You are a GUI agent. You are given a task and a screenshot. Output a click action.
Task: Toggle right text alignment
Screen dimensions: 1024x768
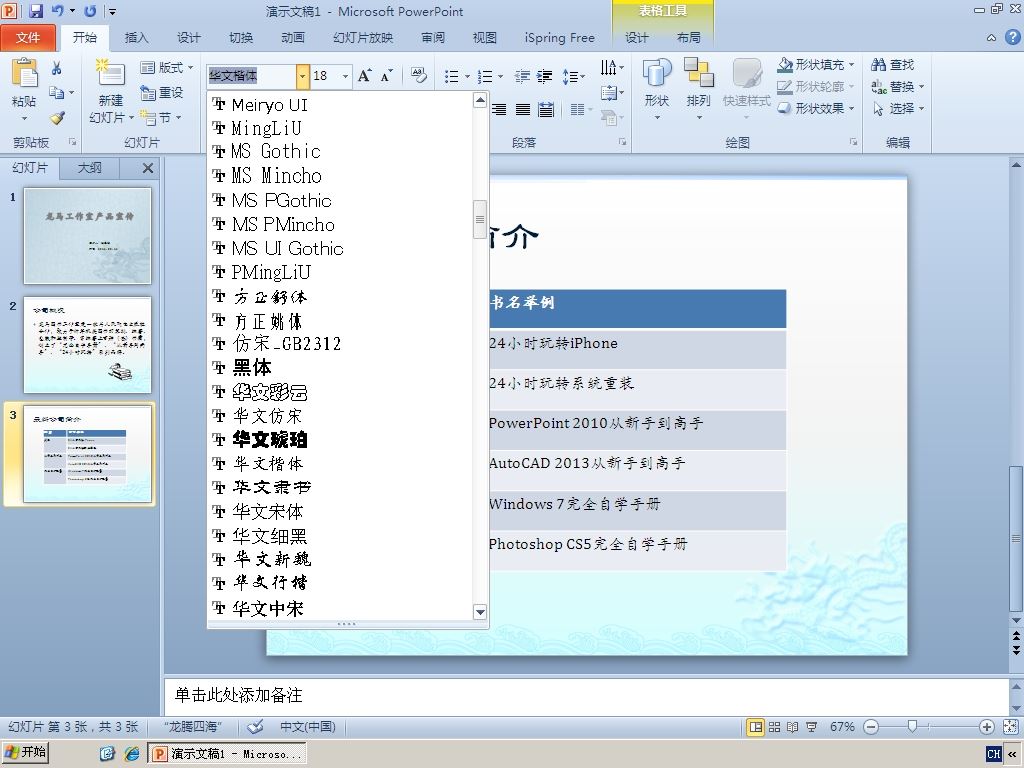point(499,110)
